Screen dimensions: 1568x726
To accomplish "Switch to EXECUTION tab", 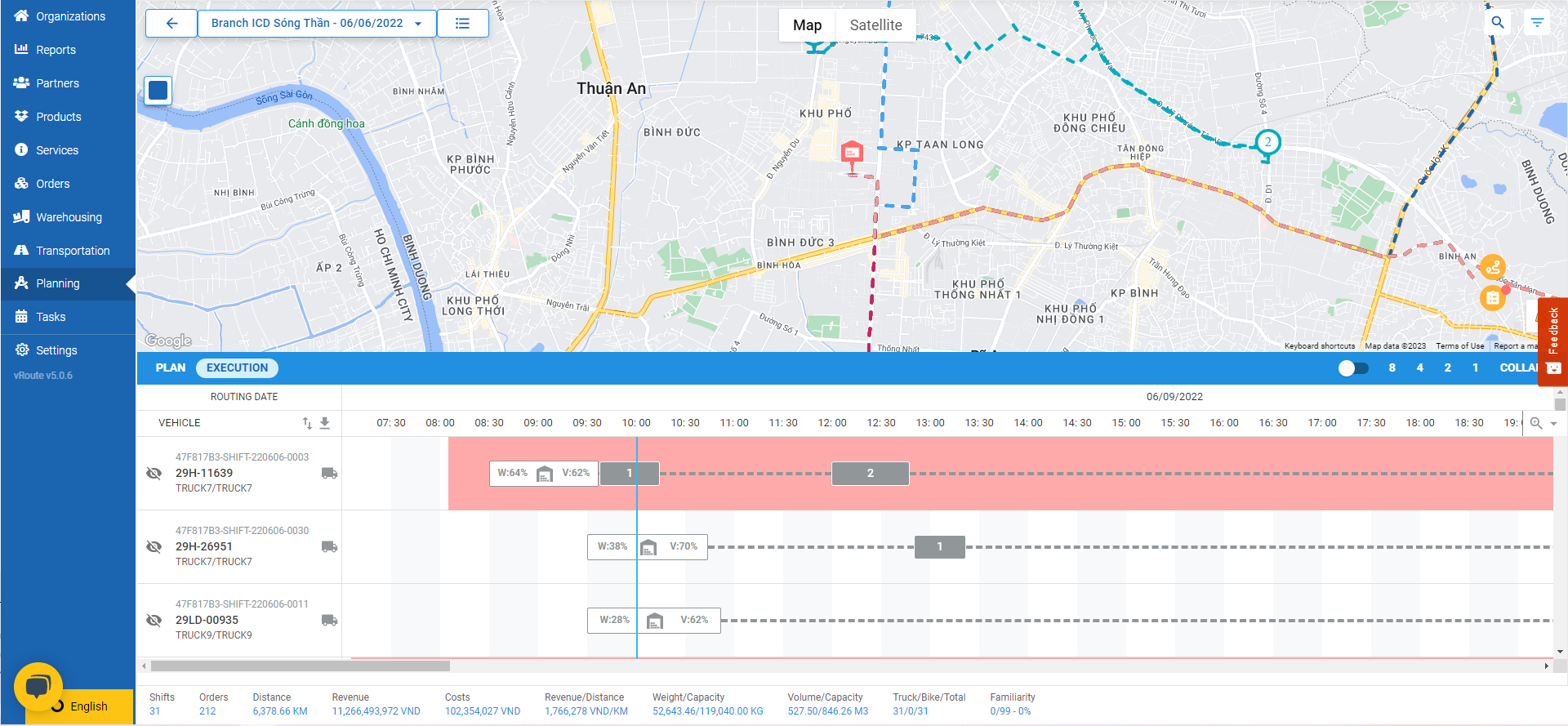I will point(237,368).
